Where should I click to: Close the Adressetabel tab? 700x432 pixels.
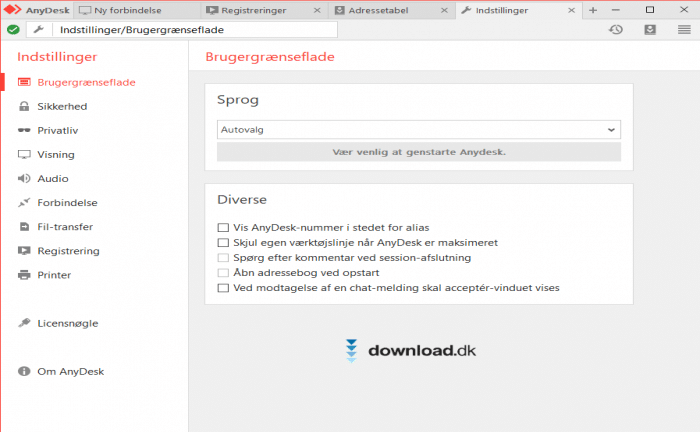tap(444, 10)
